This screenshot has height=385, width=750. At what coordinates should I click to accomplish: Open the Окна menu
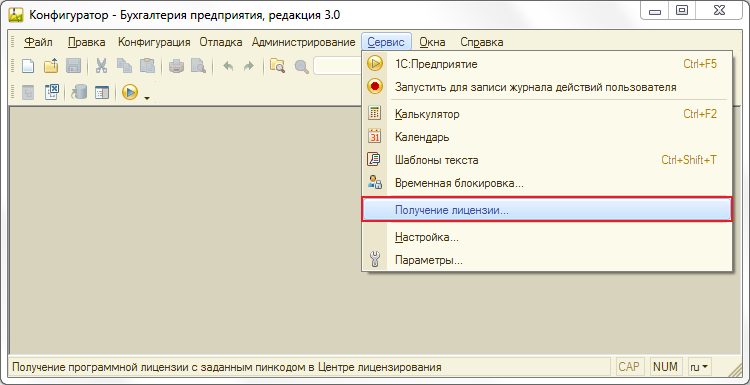(432, 42)
